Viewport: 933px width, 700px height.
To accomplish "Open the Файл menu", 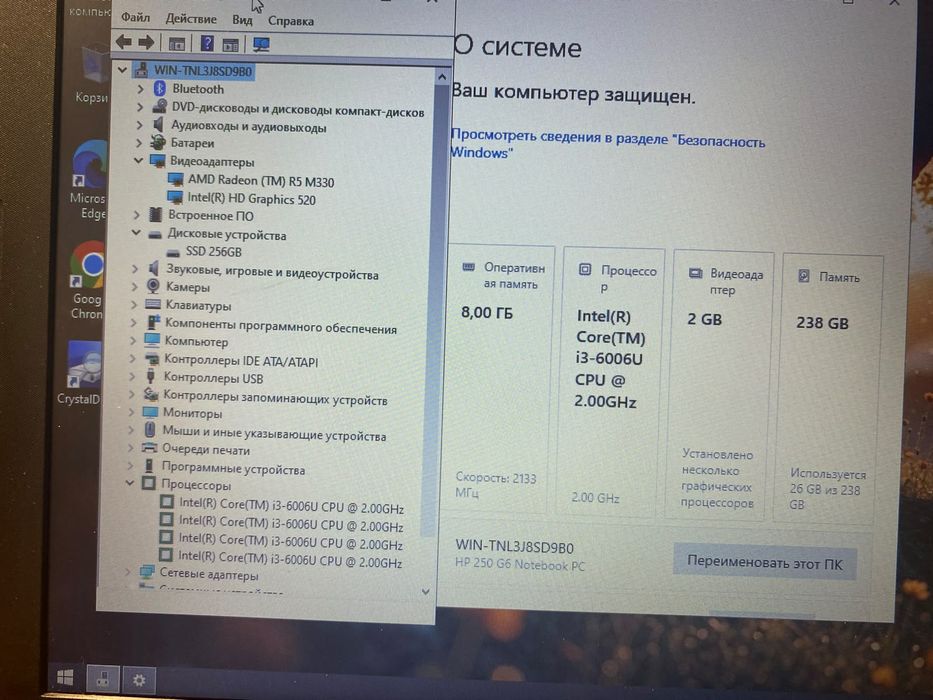I will pos(136,18).
